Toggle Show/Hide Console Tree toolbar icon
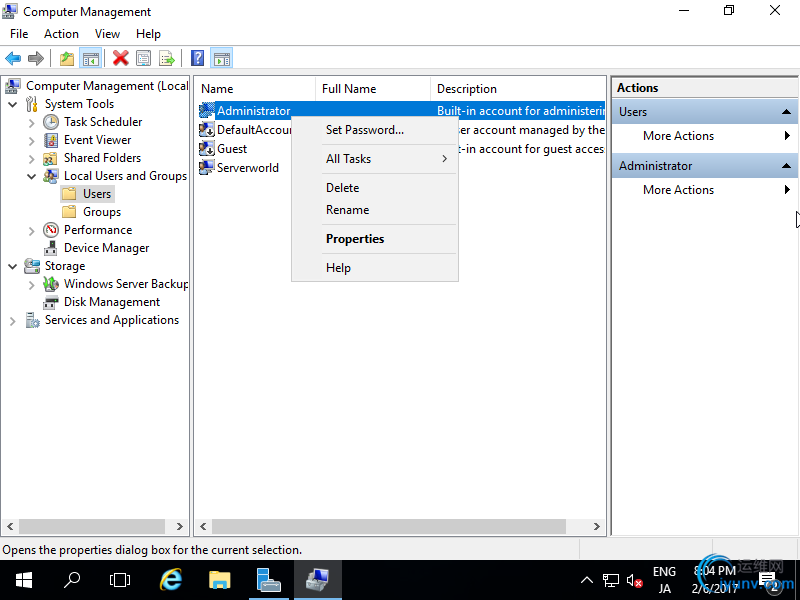The image size is (800, 600). coord(91,59)
